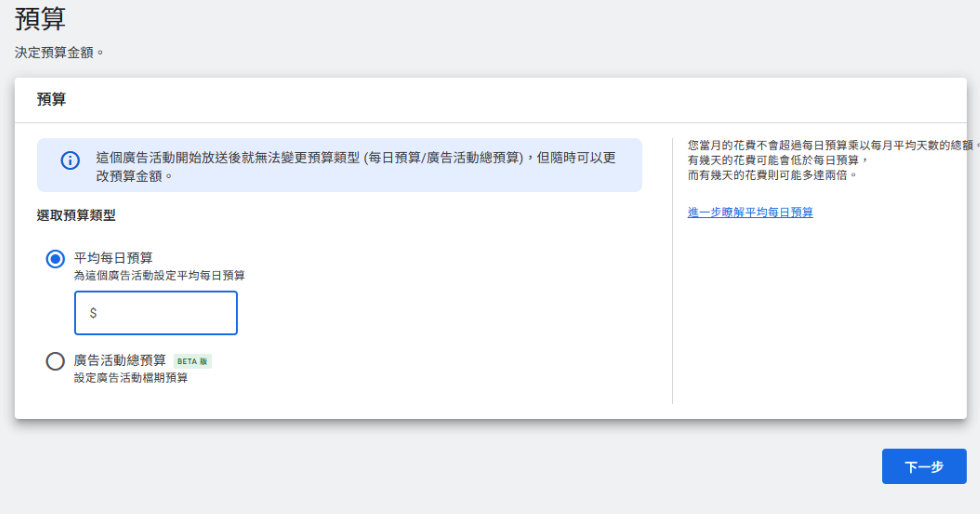Click the 預算 card header title
Viewport: 980px width, 514px height.
pos(51,99)
